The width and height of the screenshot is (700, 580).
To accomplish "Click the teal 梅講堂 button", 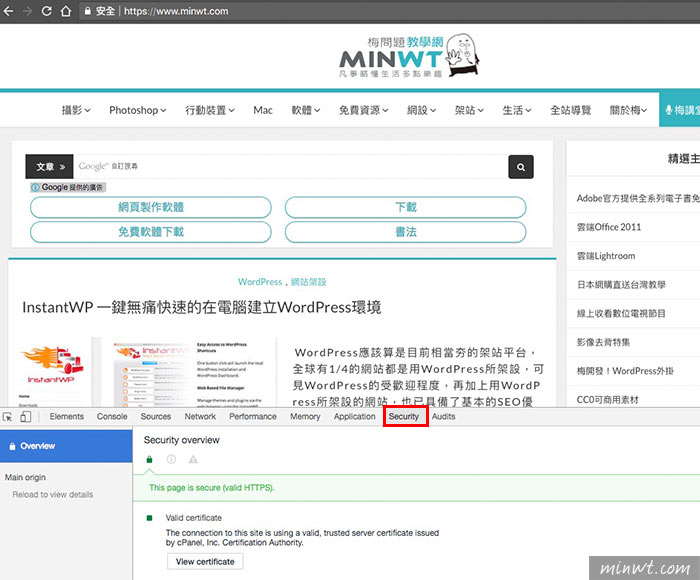I will coord(679,110).
